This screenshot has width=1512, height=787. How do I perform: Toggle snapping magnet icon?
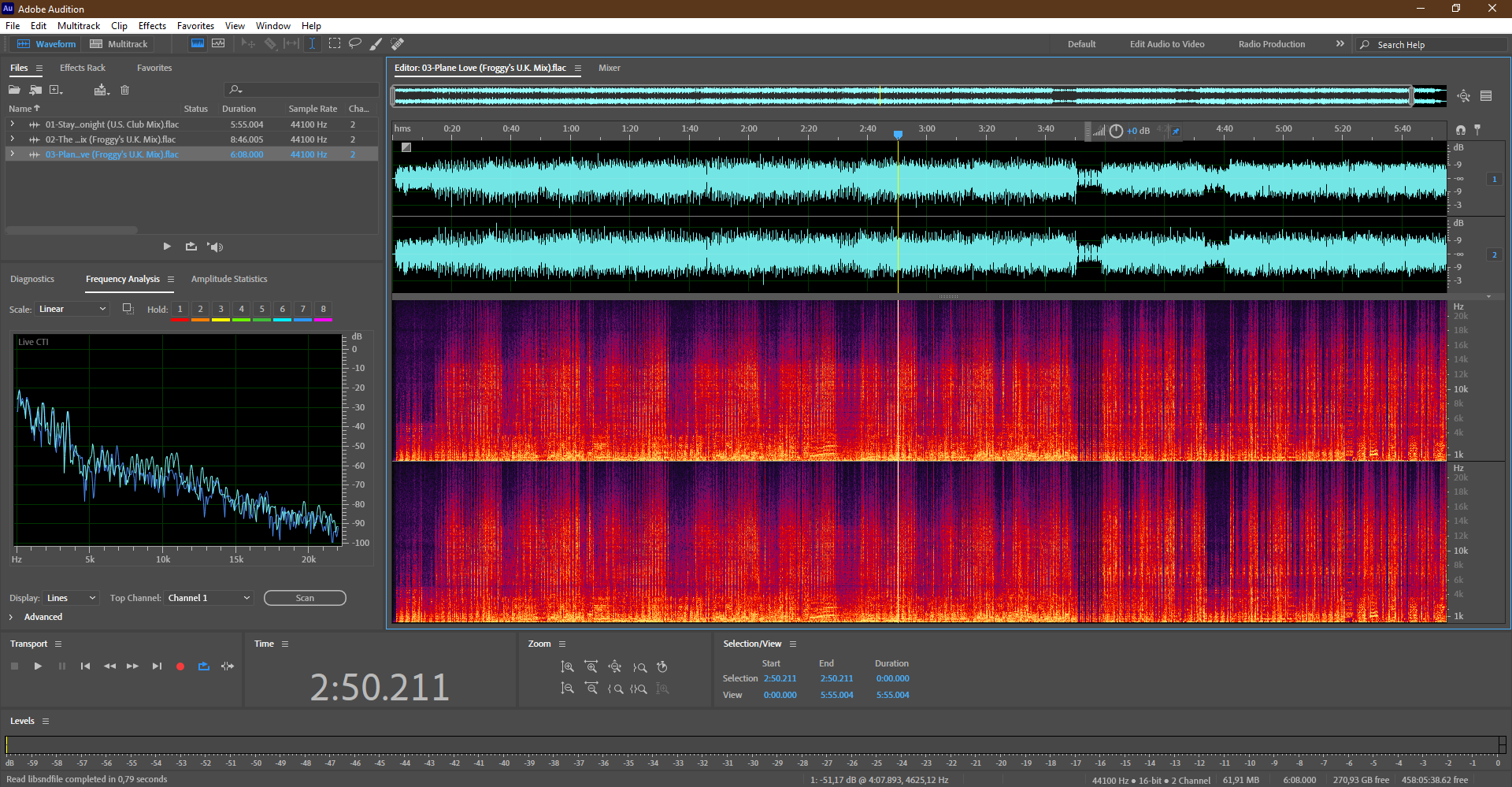click(x=1461, y=130)
